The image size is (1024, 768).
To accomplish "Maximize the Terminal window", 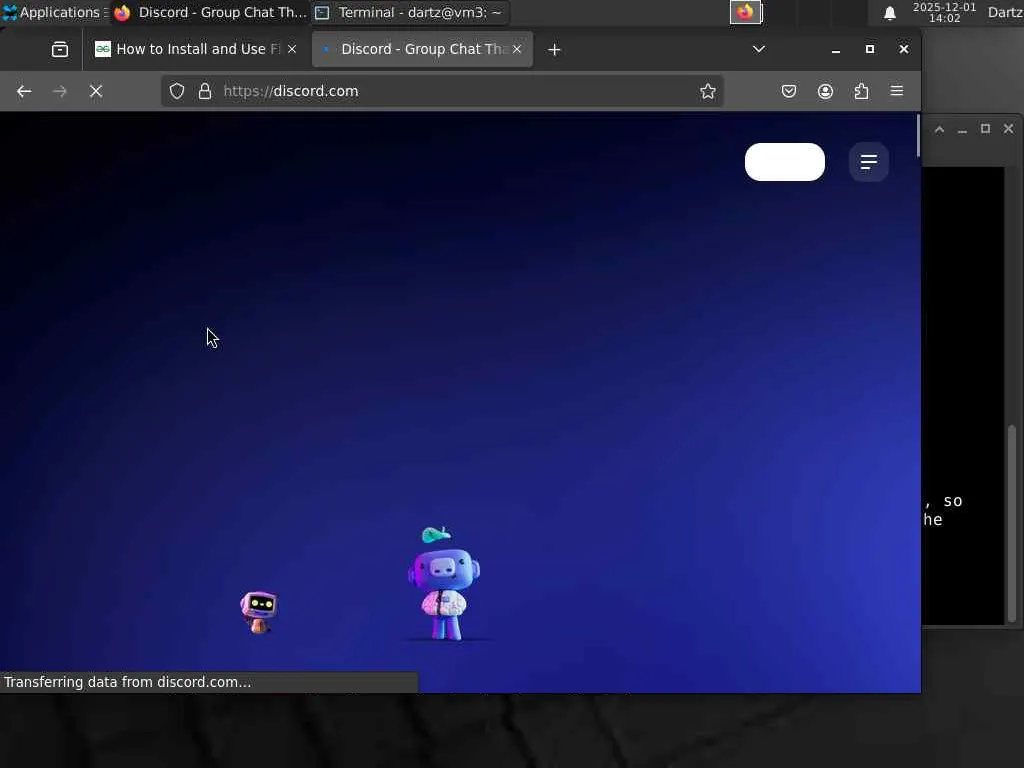I will (985, 129).
